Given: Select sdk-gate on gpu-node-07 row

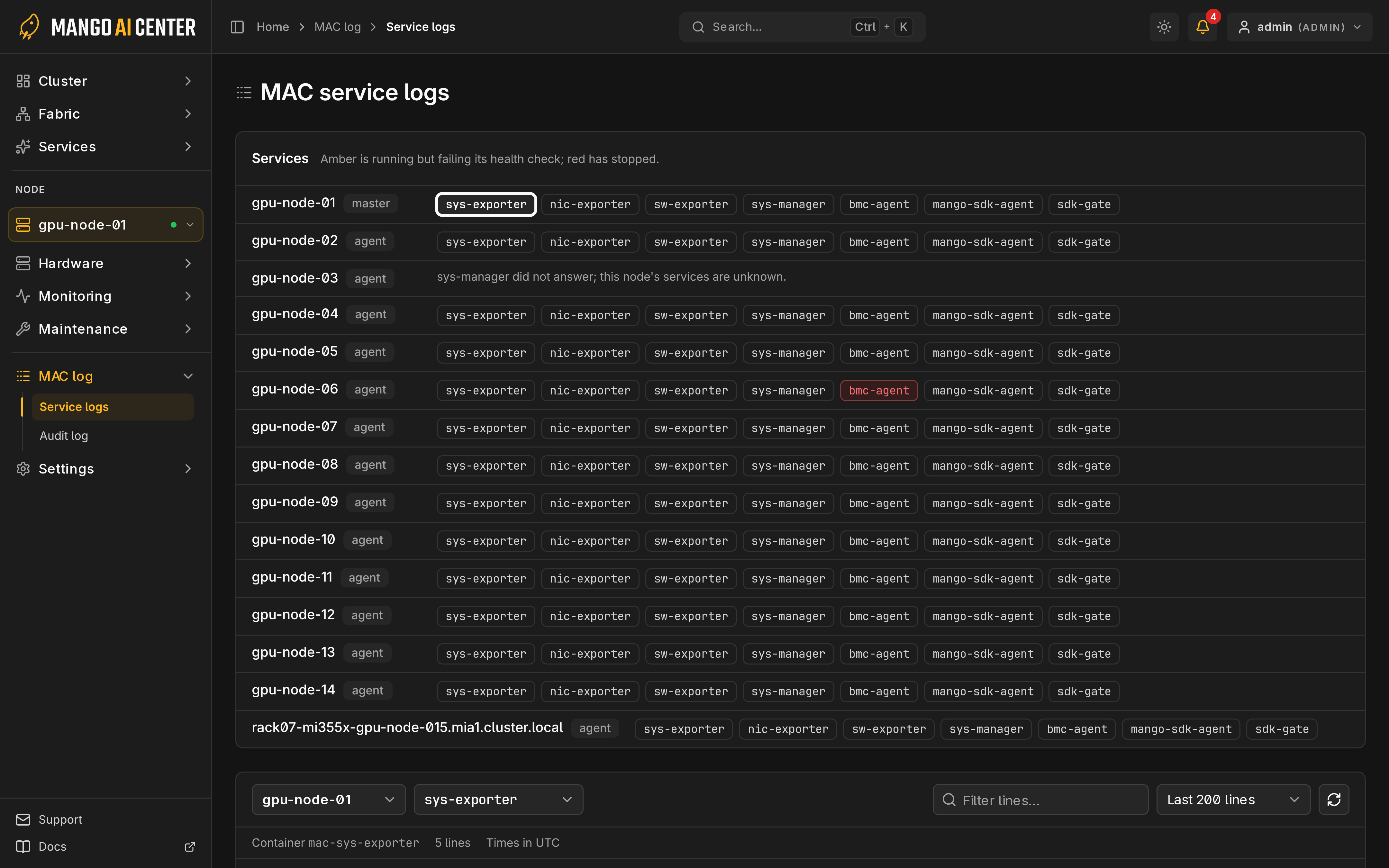Looking at the screenshot, I should pos(1084,428).
